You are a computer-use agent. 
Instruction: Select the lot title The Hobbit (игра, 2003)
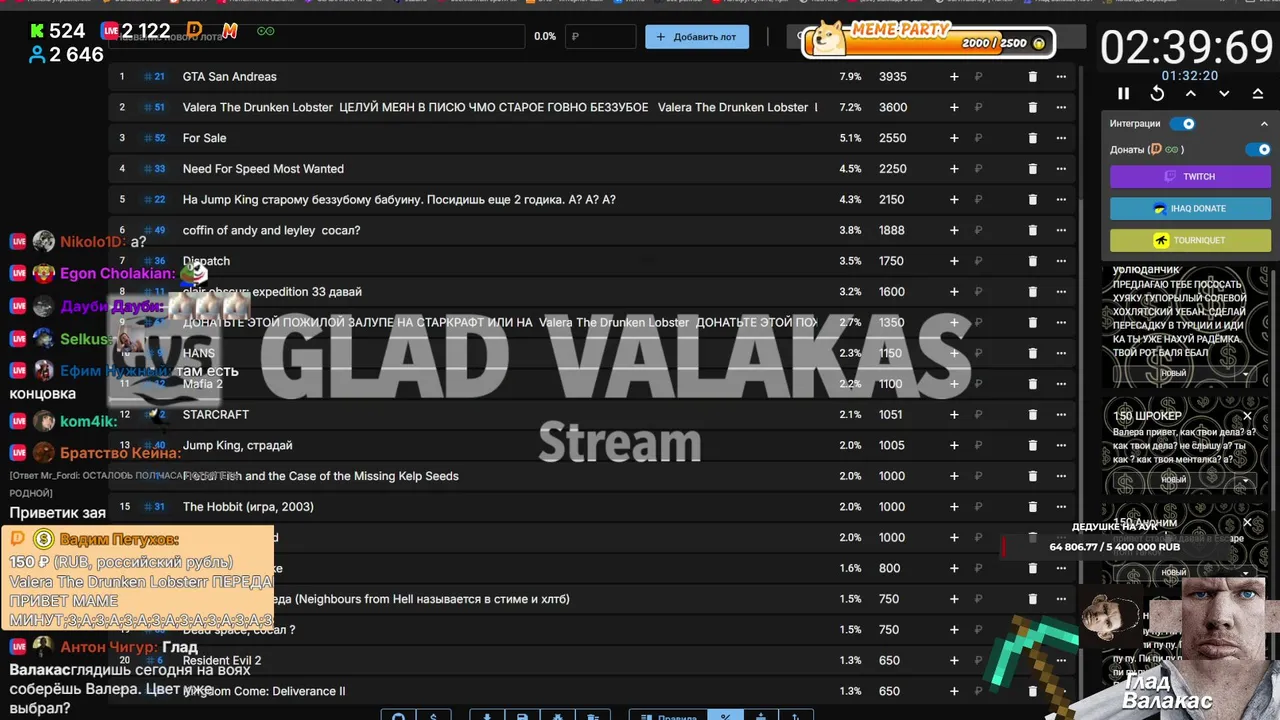(248, 507)
